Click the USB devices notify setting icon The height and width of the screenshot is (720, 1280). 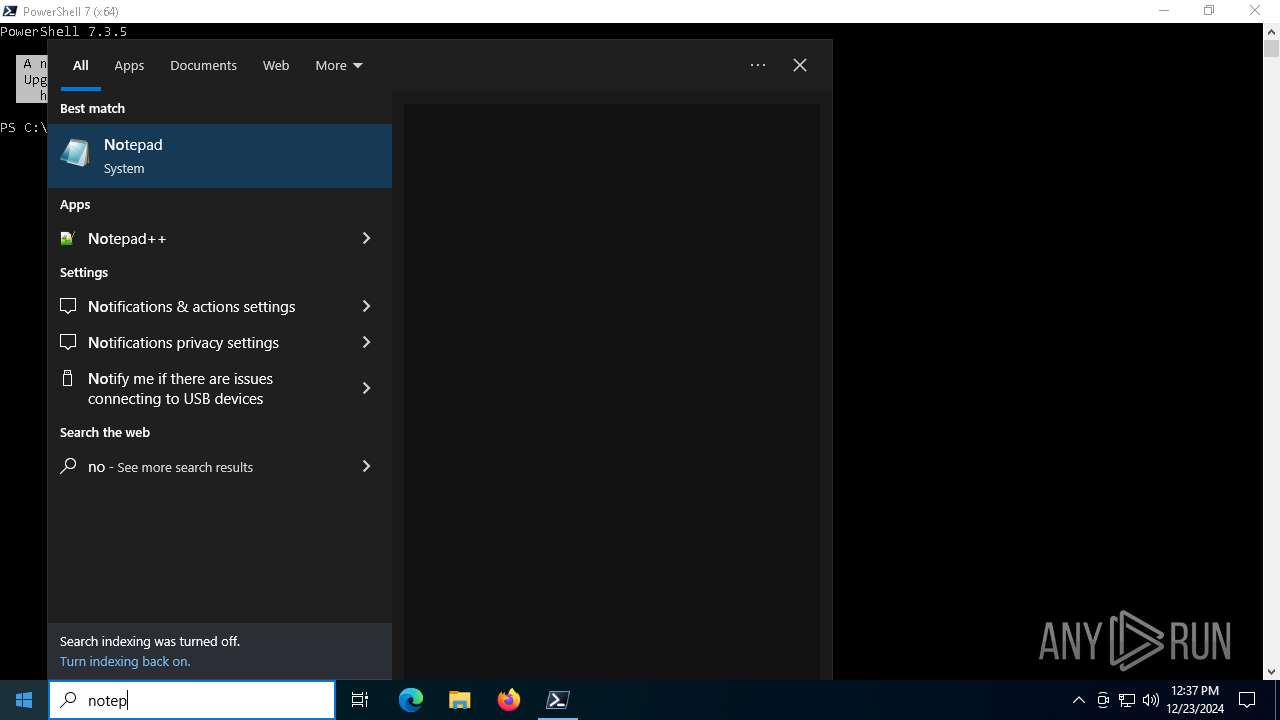(68, 378)
